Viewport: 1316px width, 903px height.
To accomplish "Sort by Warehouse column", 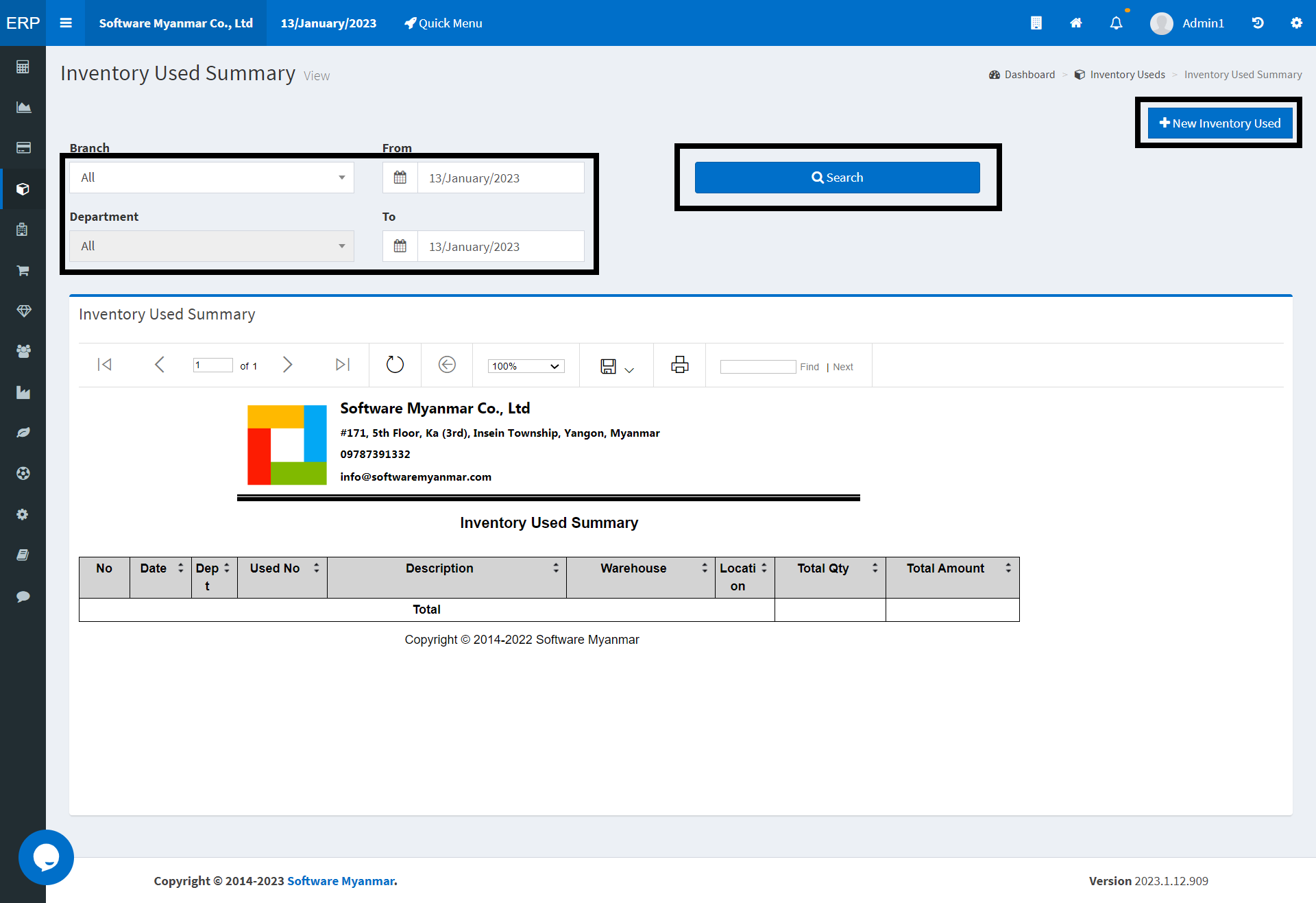I will click(x=705, y=568).
